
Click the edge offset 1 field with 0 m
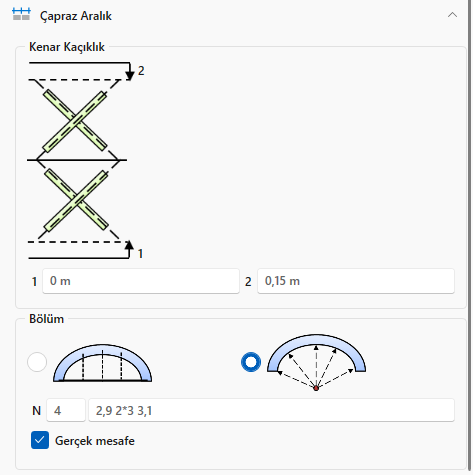(141, 281)
